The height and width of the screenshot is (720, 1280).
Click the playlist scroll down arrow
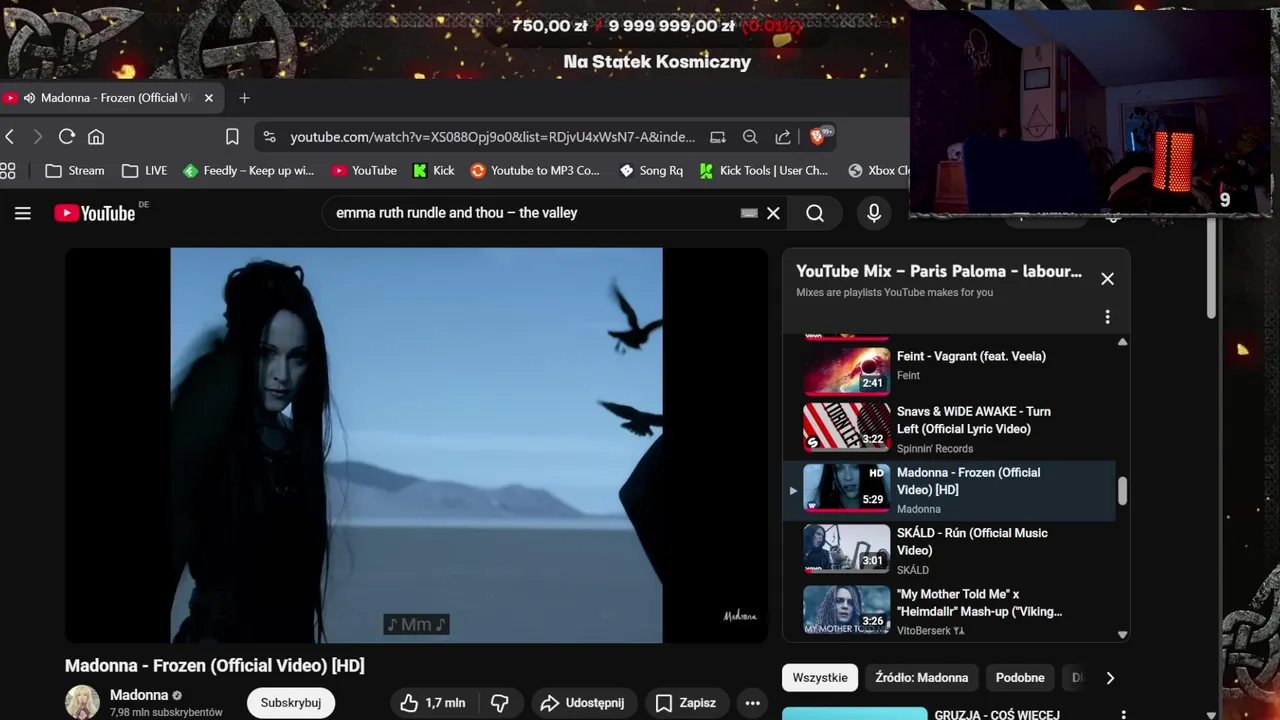coord(1122,634)
